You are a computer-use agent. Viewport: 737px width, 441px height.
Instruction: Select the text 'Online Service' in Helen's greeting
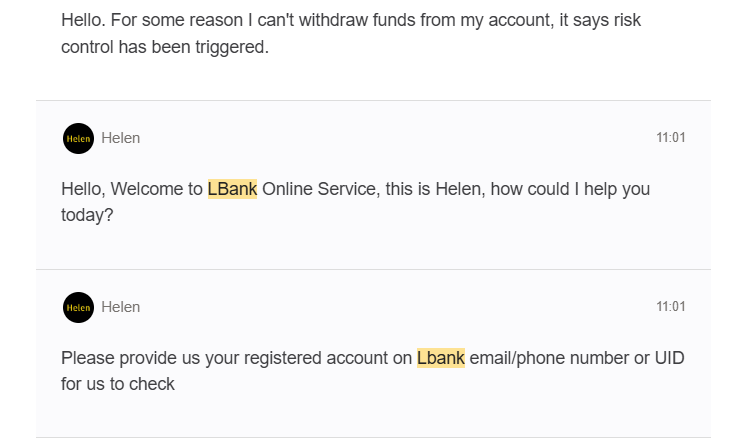point(320,189)
